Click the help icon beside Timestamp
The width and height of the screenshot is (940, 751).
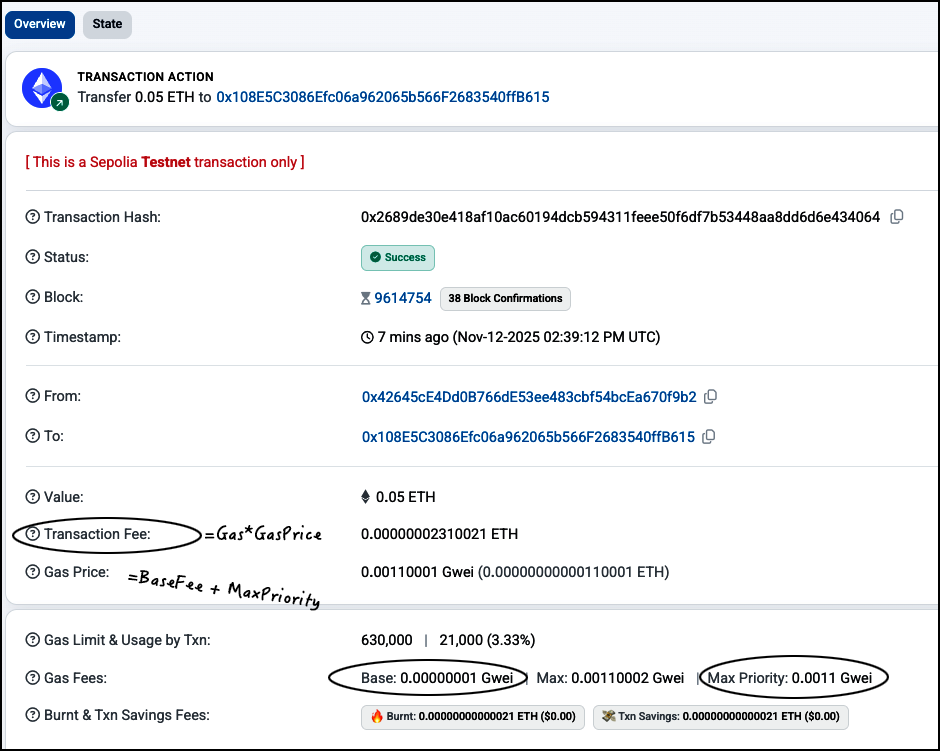coord(33,337)
